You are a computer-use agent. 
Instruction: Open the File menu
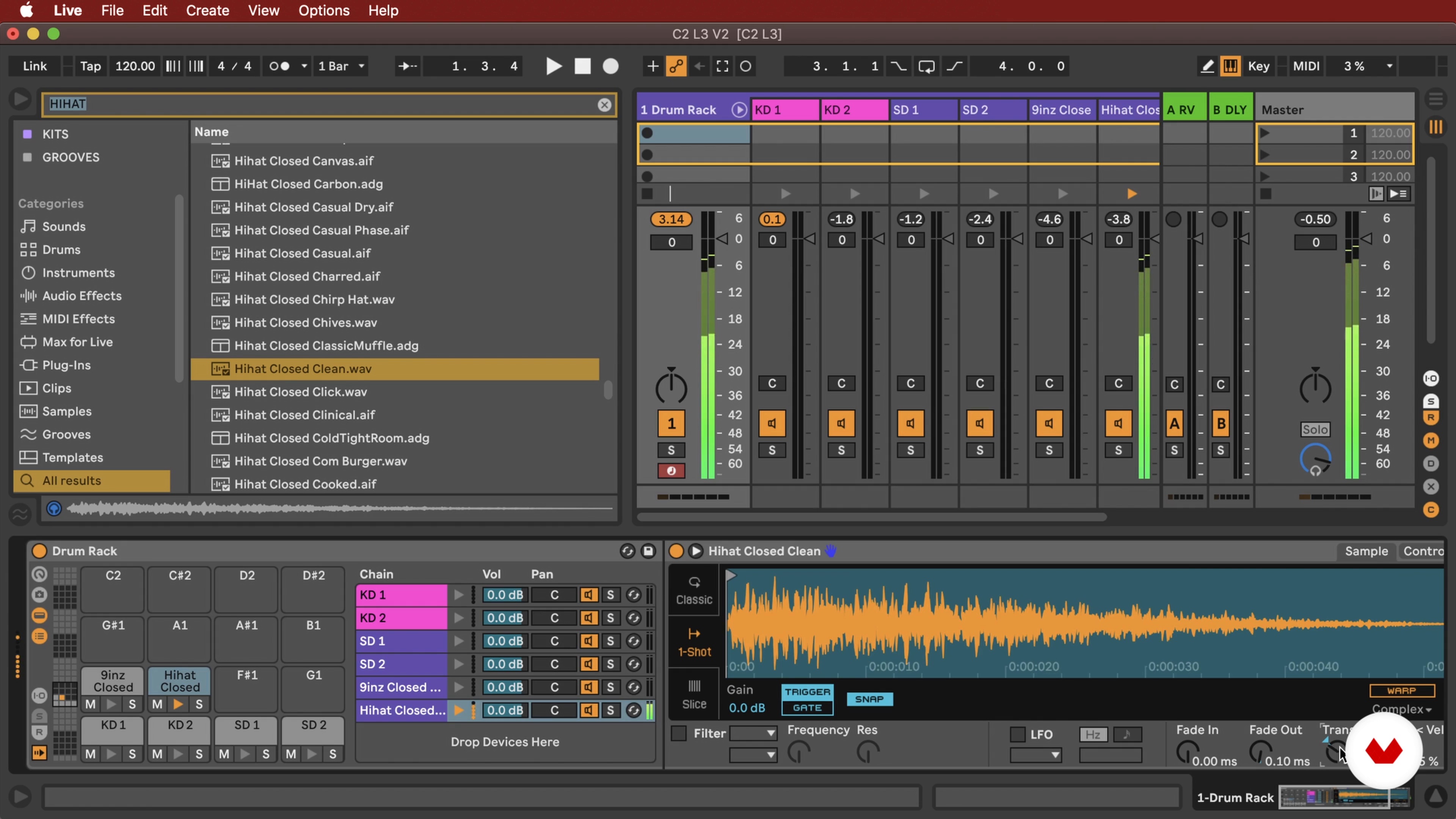(x=112, y=10)
